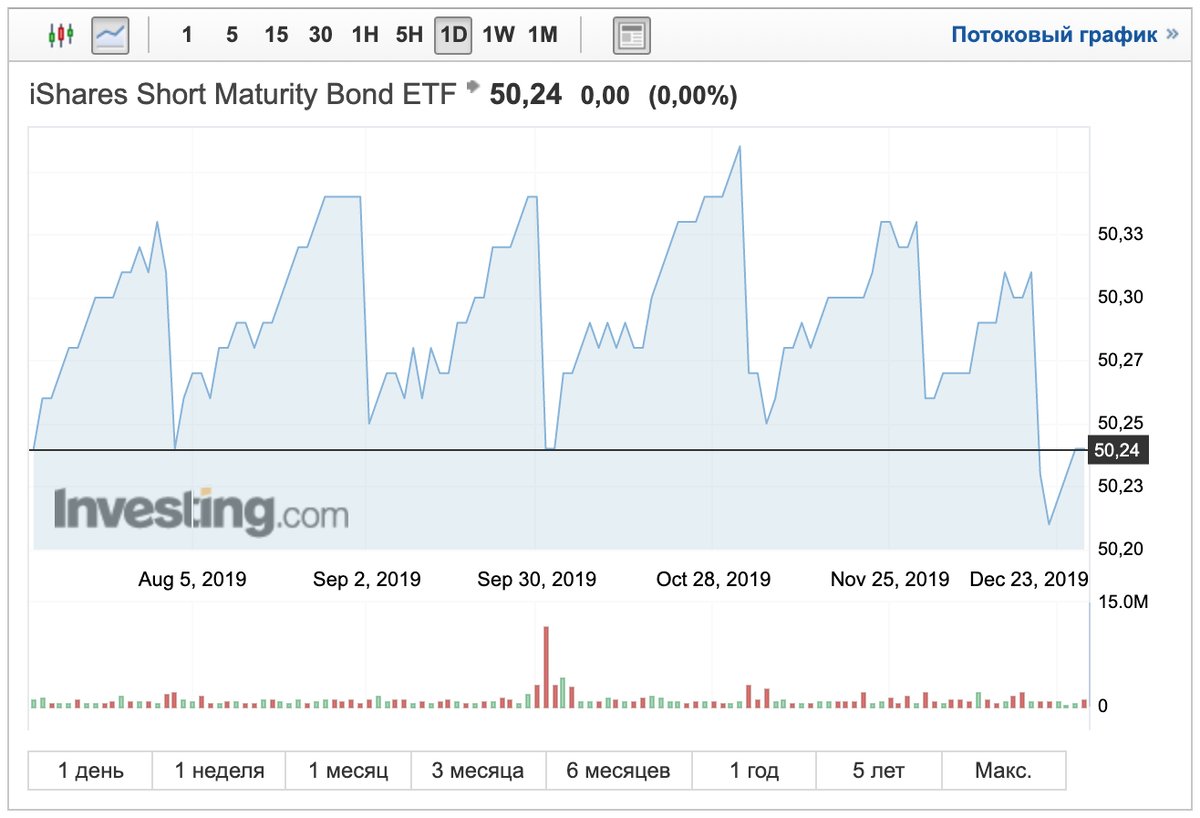Viewport: 1200px width, 818px height.
Task: Click the tallest red volume bar
Action: (546, 667)
